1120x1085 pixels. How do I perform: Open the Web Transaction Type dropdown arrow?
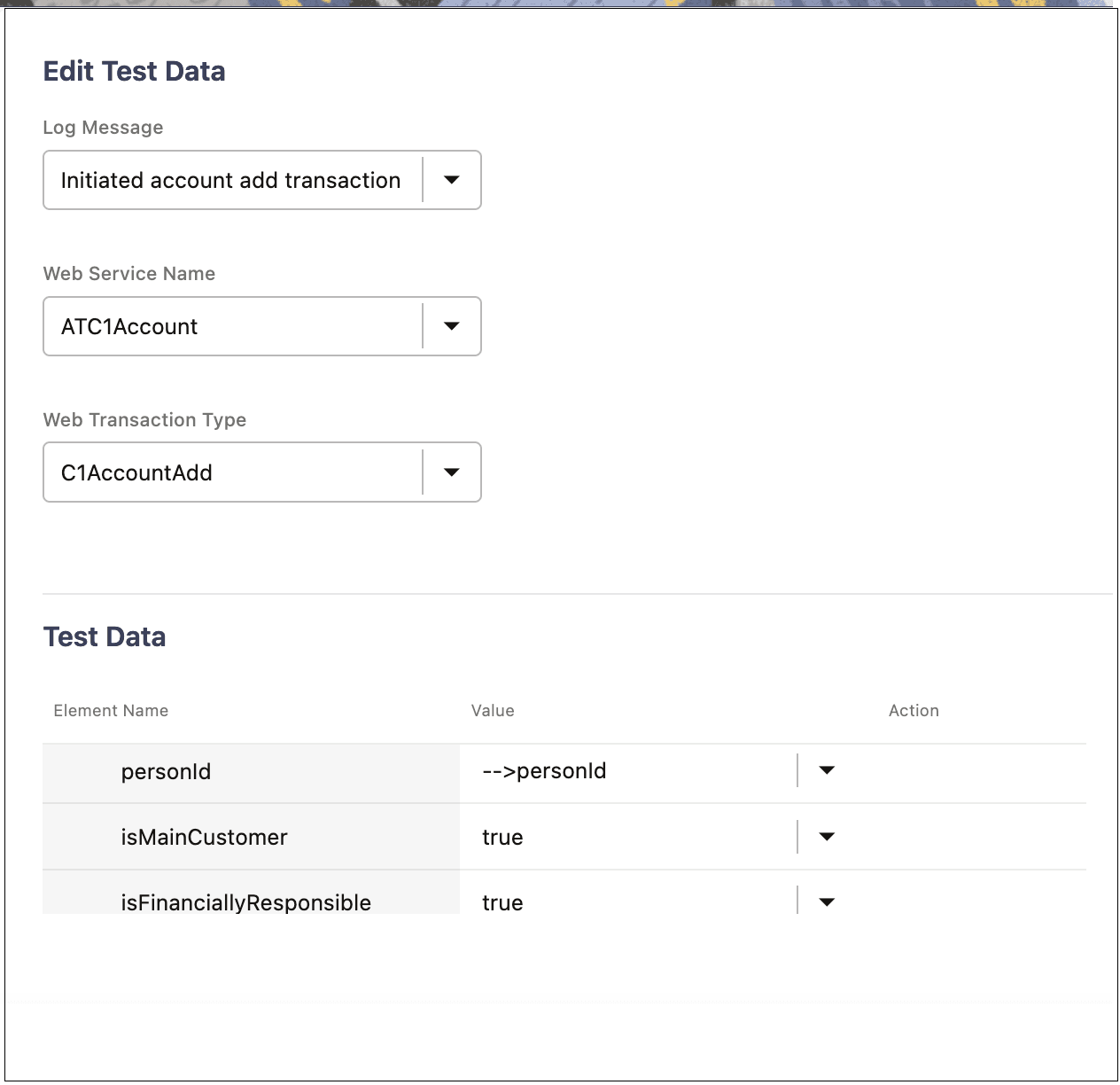point(452,472)
